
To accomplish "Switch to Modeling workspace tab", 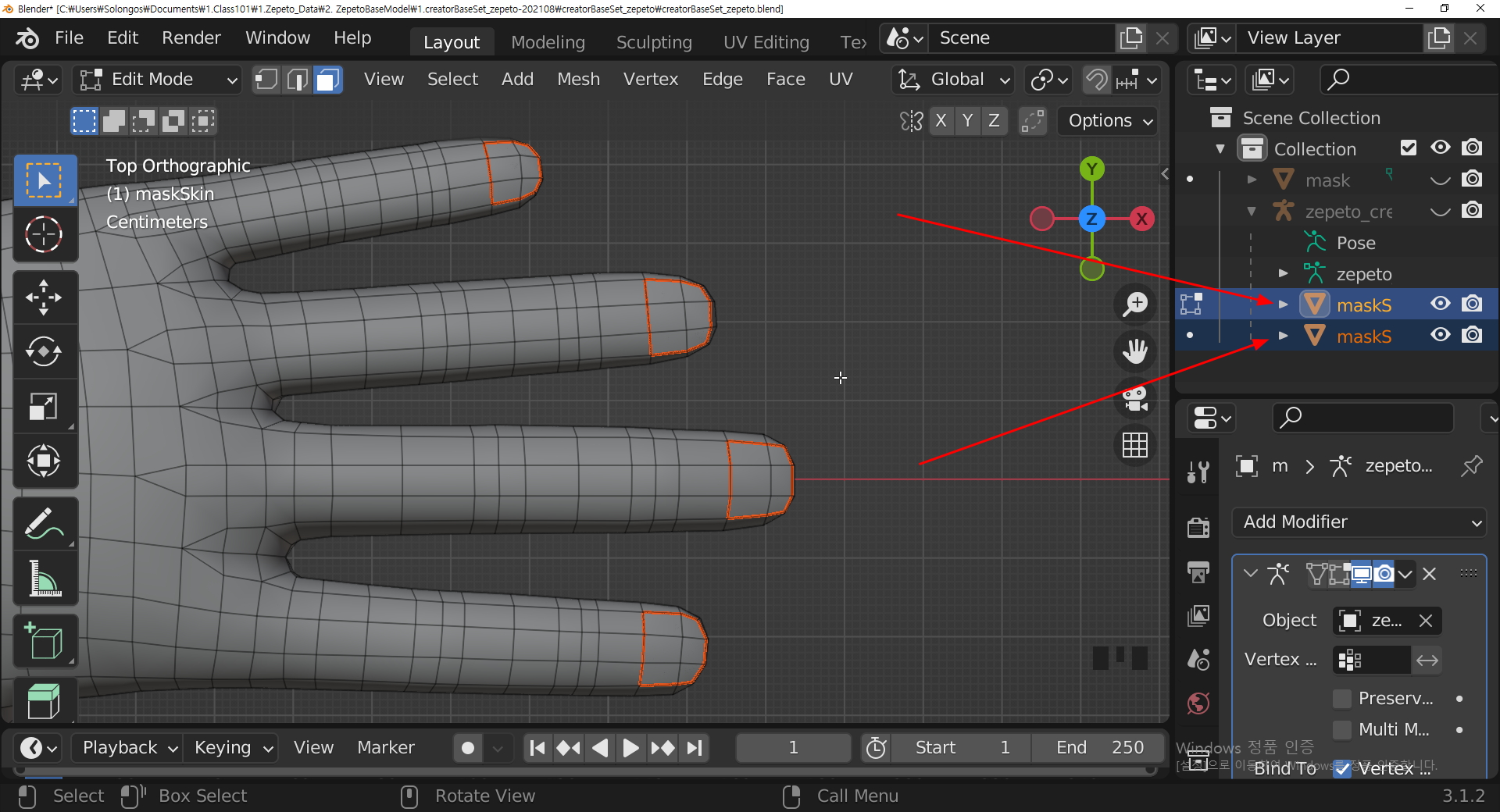I will 548,42.
